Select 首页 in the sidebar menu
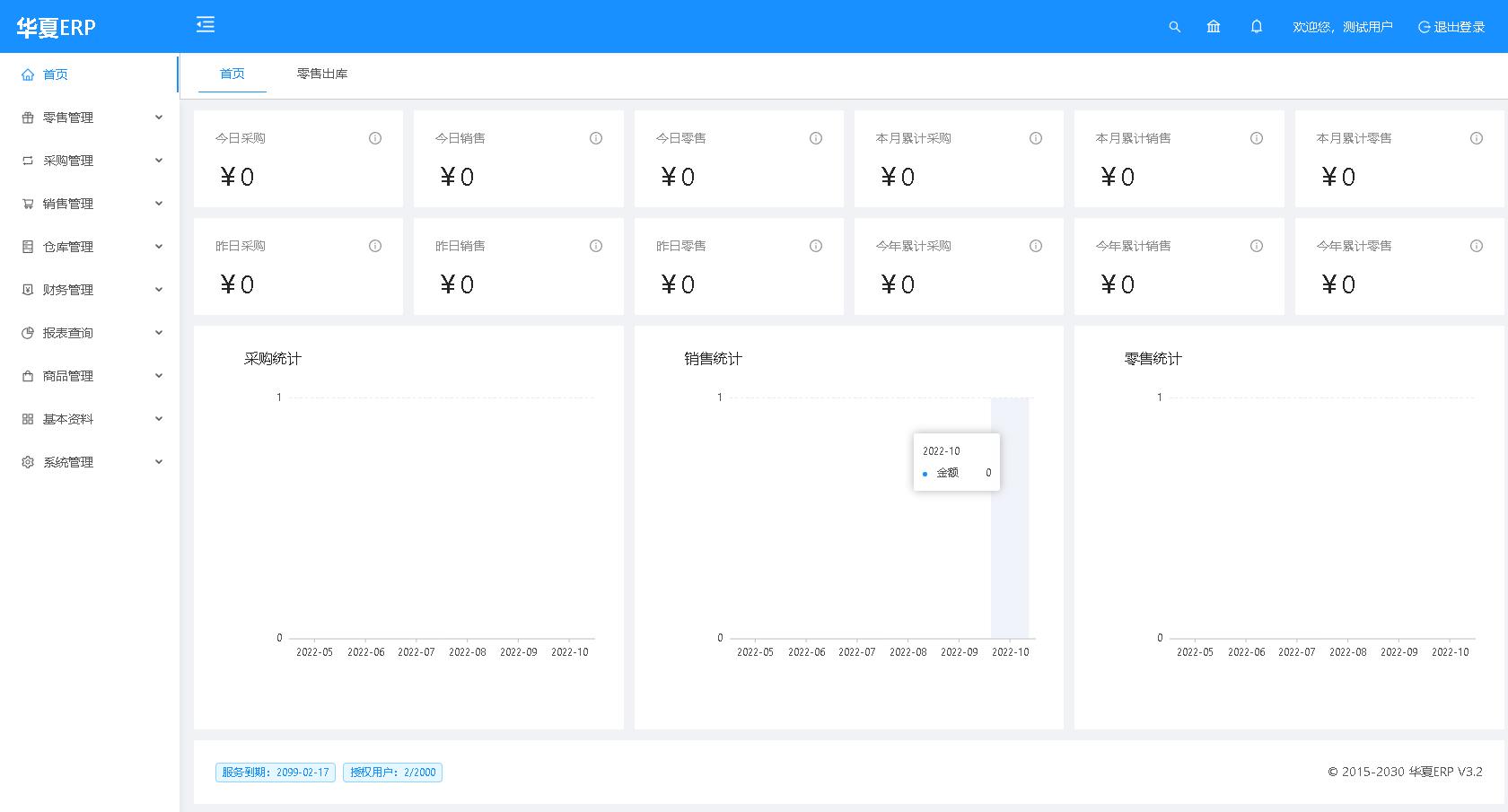The width and height of the screenshot is (1508, 812). click(x=89, y=74)
